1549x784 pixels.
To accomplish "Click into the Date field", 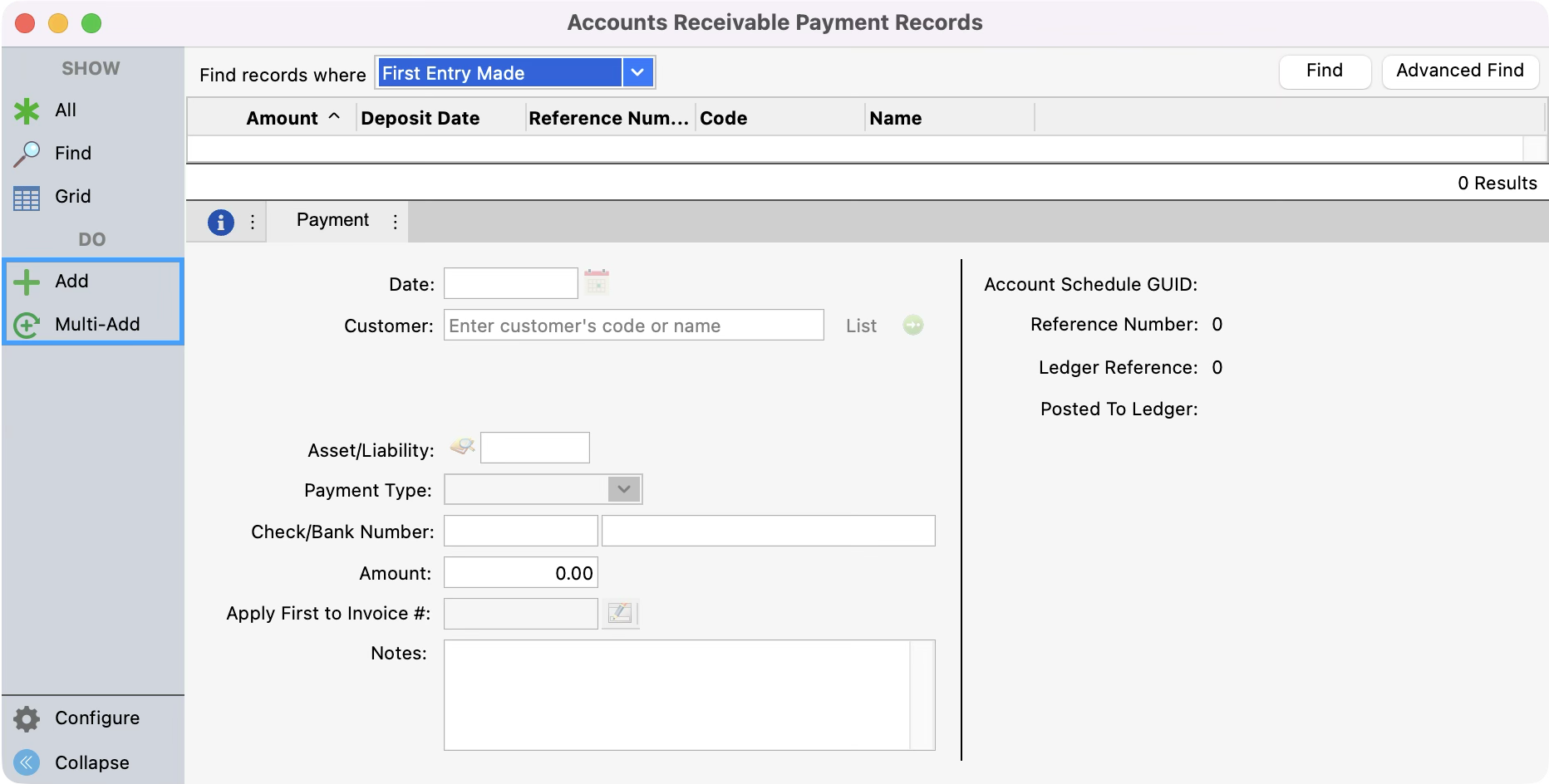I will pyautogui.click(x=511, y=283).
